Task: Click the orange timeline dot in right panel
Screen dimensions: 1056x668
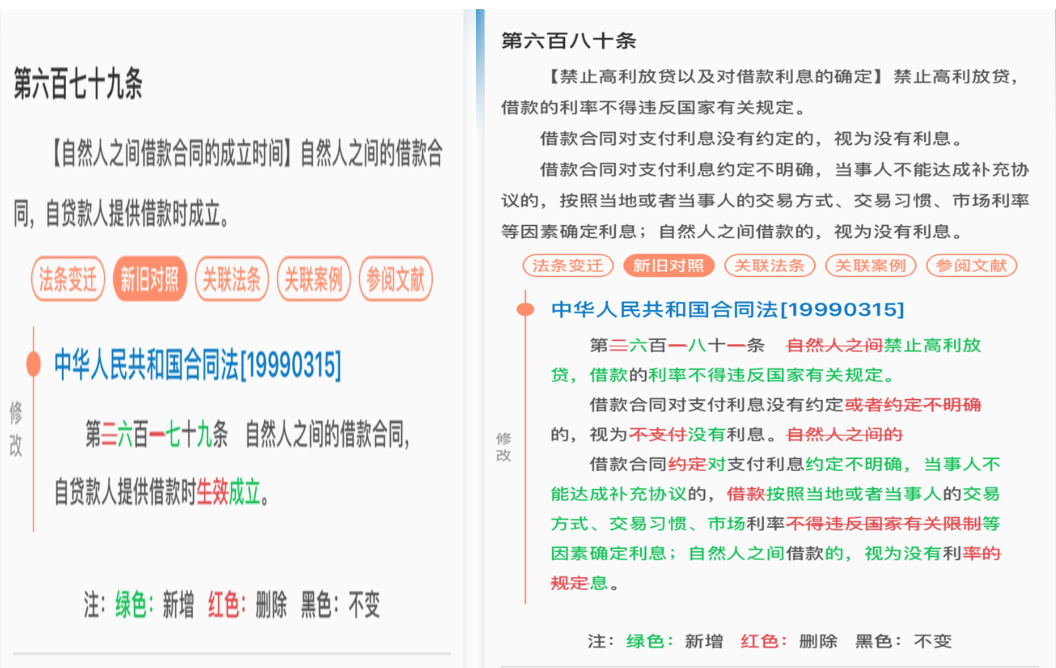Action: [525, 309]
